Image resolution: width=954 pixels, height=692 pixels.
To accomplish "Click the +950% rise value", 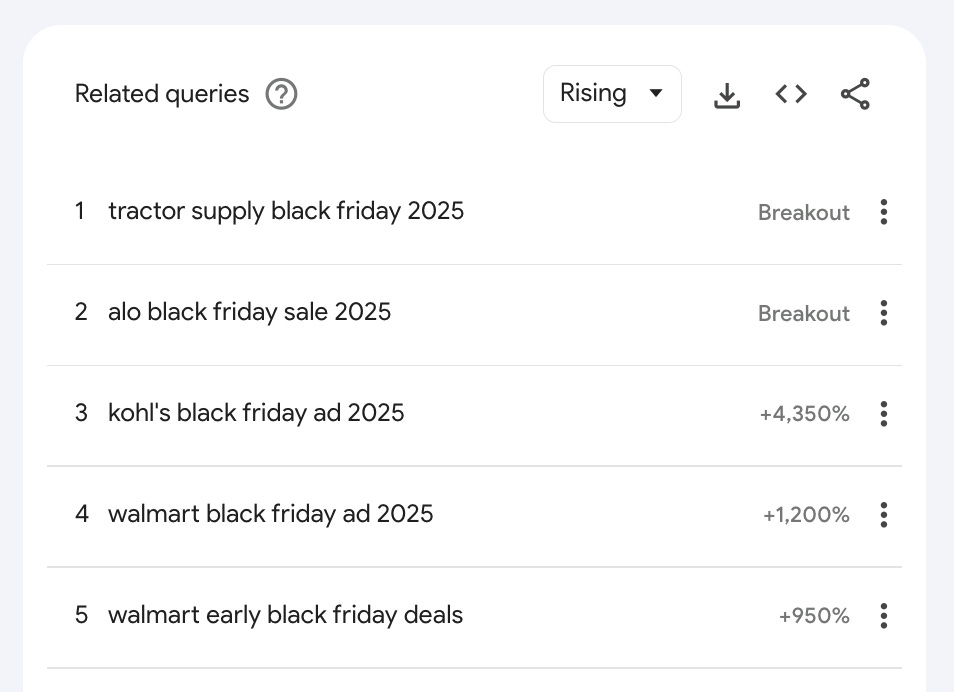I will 813,616.
